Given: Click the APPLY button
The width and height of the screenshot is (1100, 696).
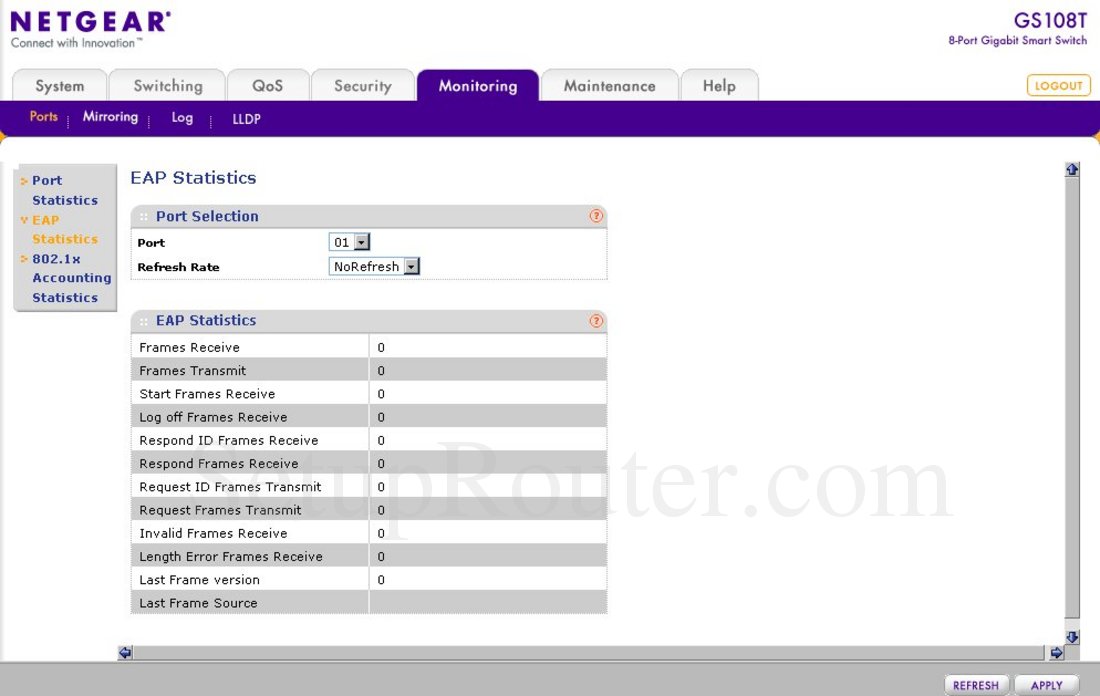Looking at the screenshot, I should [x=1046, y=685].
